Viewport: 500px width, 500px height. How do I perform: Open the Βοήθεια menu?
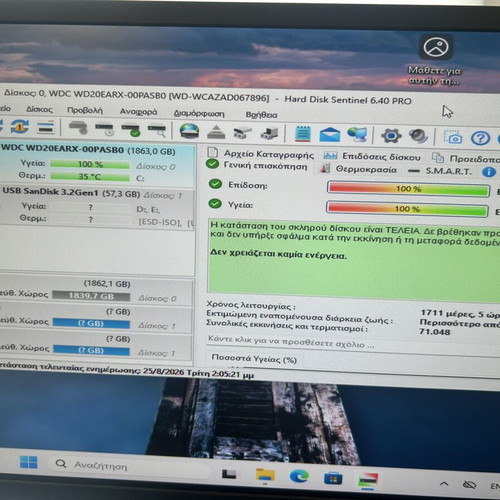coord(261,115)
